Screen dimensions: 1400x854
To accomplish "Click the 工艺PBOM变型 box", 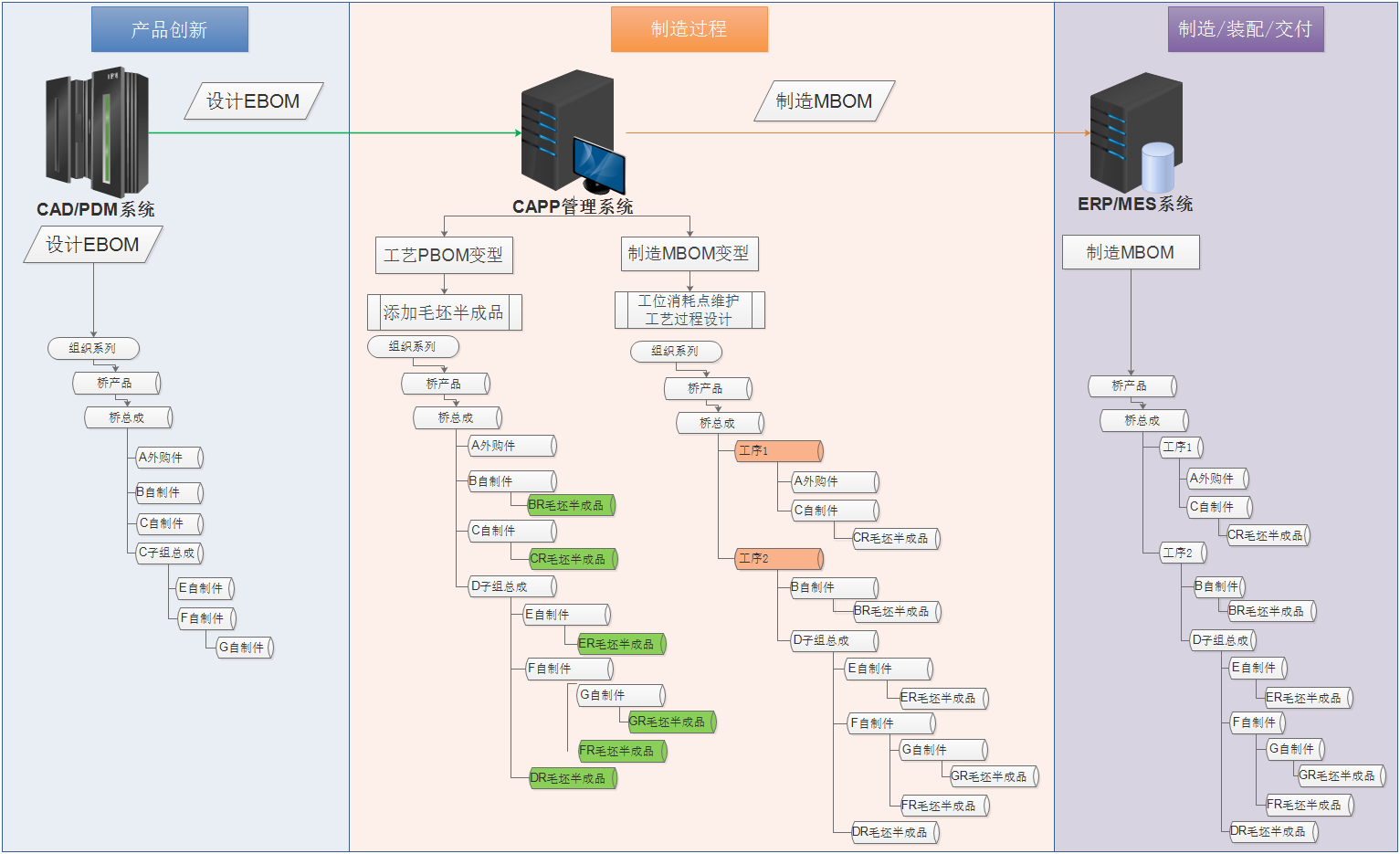I will 444,255.
